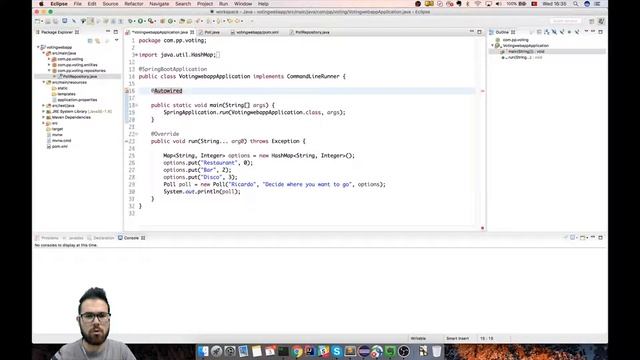Open the Debug button dropdown arrow
640x360 pixels.
(x=135, y=21)
